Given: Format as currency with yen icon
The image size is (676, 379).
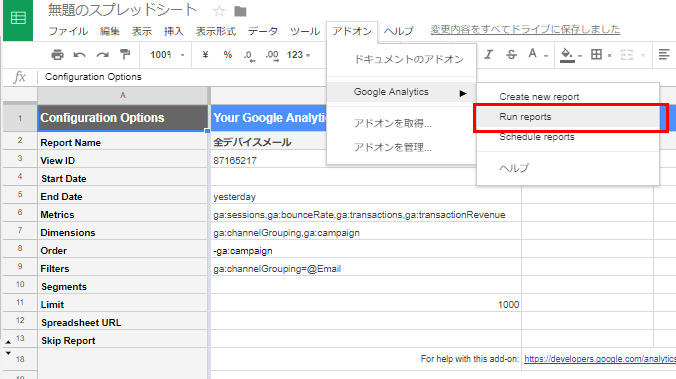Looking at the screenshot, I should point(205,55).
